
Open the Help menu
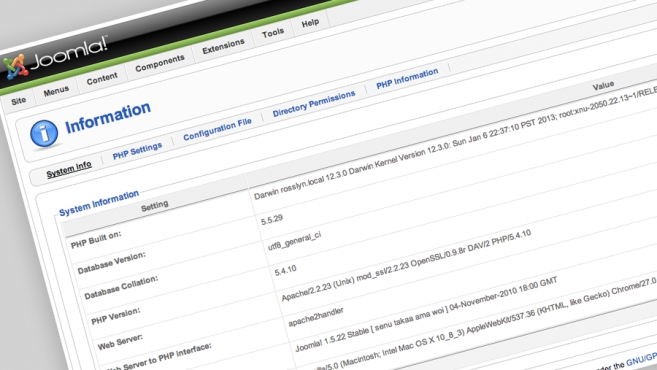(310, 23)
